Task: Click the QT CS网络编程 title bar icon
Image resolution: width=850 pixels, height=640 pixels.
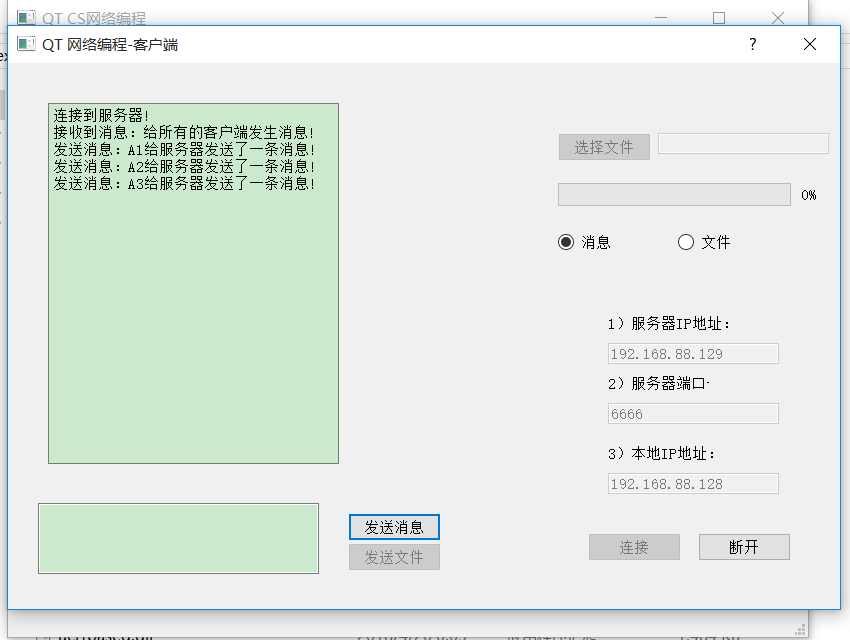Action: point(28,17)
